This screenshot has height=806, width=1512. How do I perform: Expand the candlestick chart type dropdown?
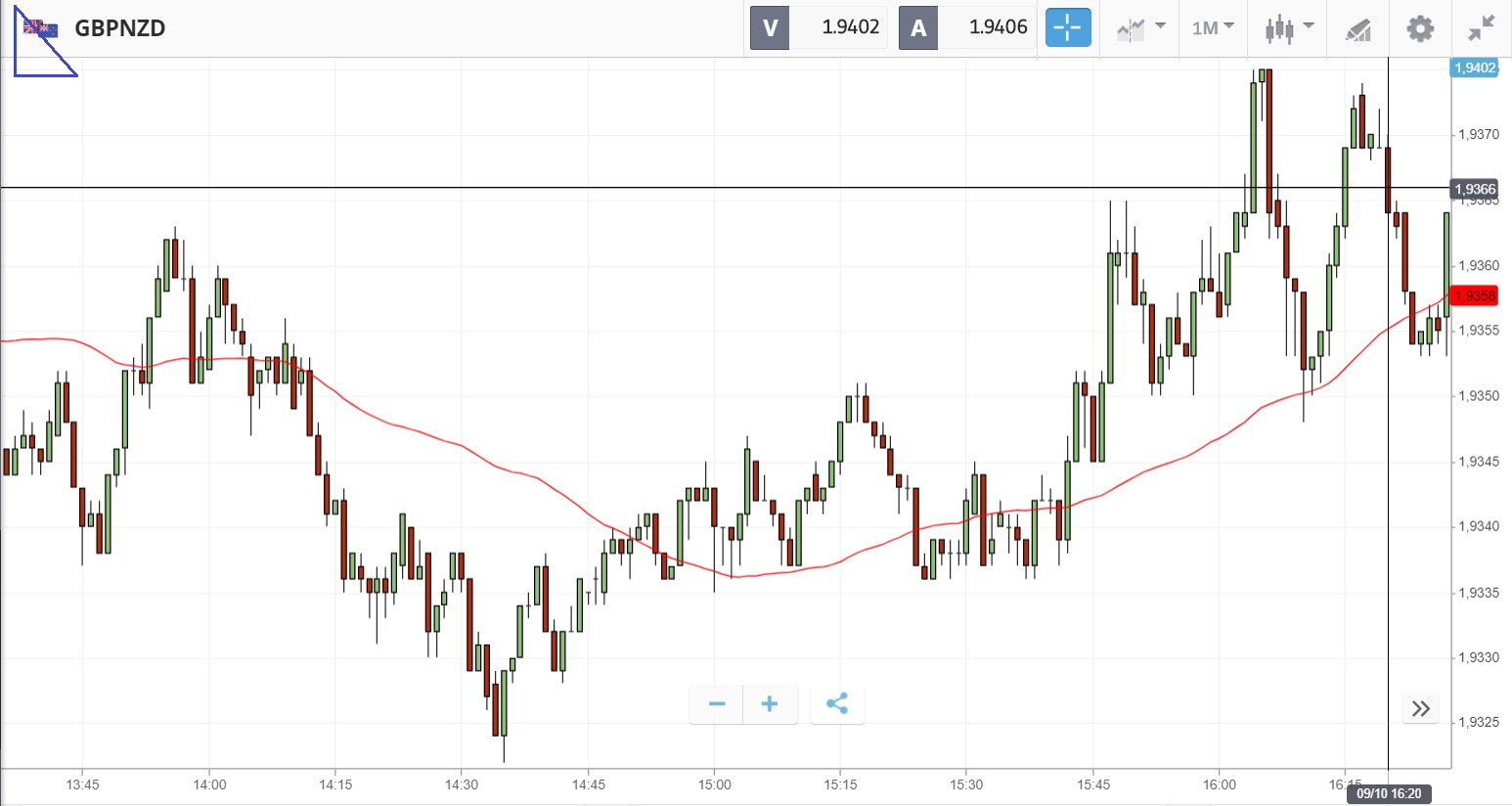(x=1289, y=27)
